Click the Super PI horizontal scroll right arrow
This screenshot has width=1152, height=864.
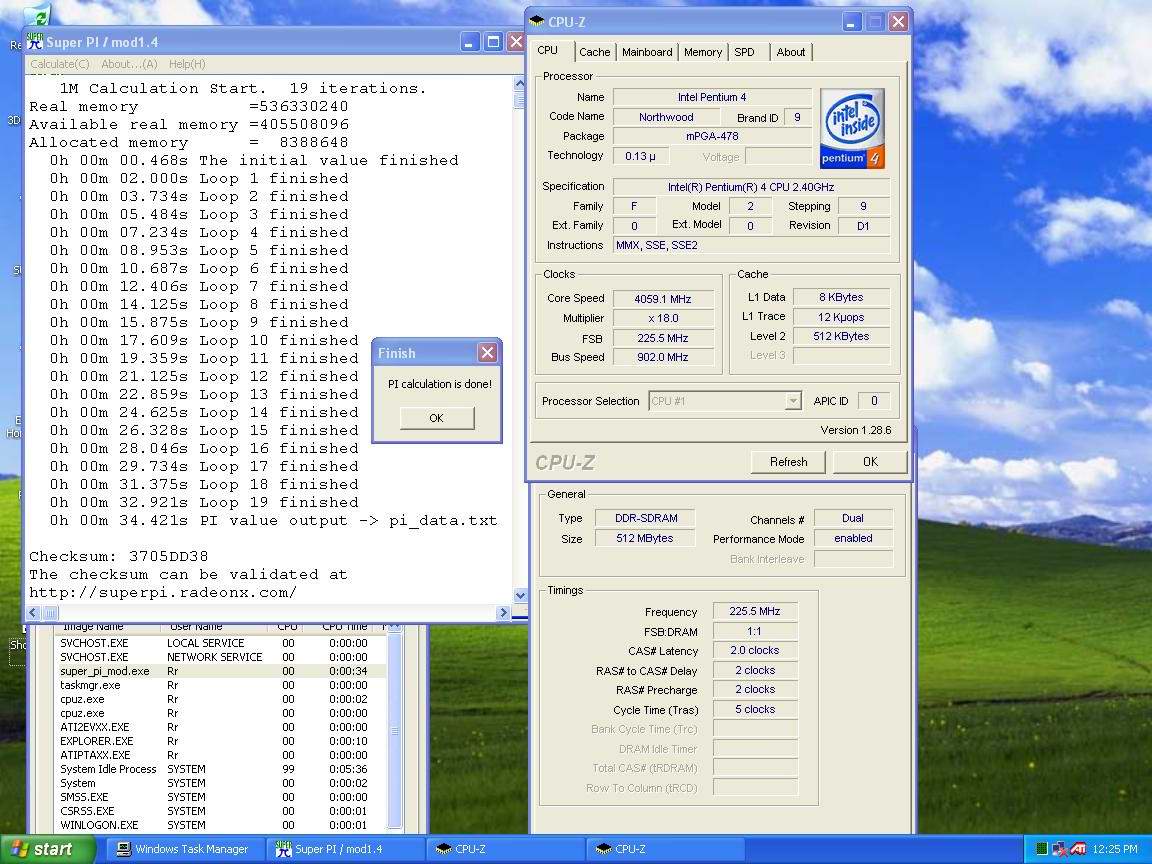coord(503,612)
